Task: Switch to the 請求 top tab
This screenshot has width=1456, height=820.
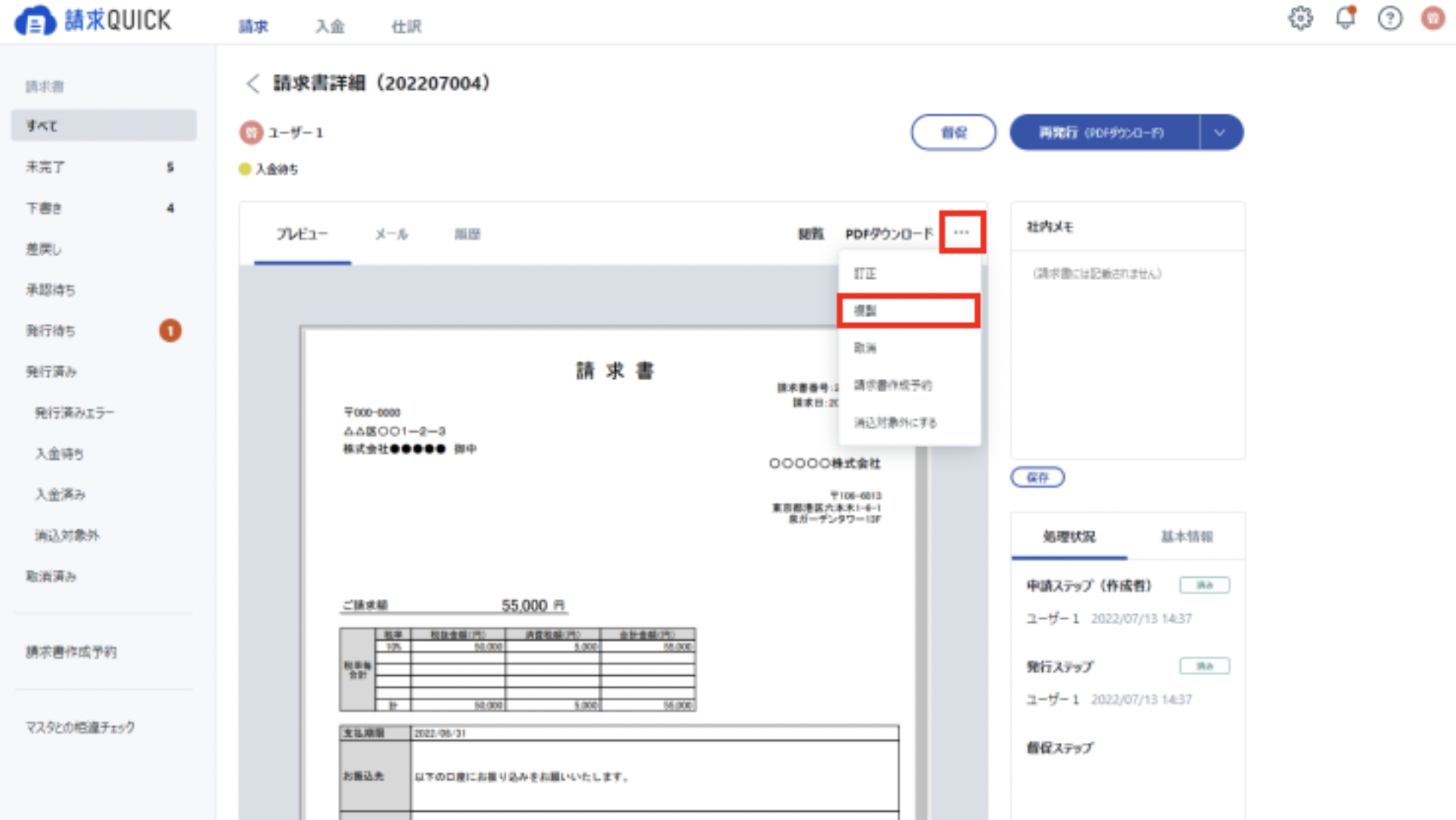Action: pos(253,27)
